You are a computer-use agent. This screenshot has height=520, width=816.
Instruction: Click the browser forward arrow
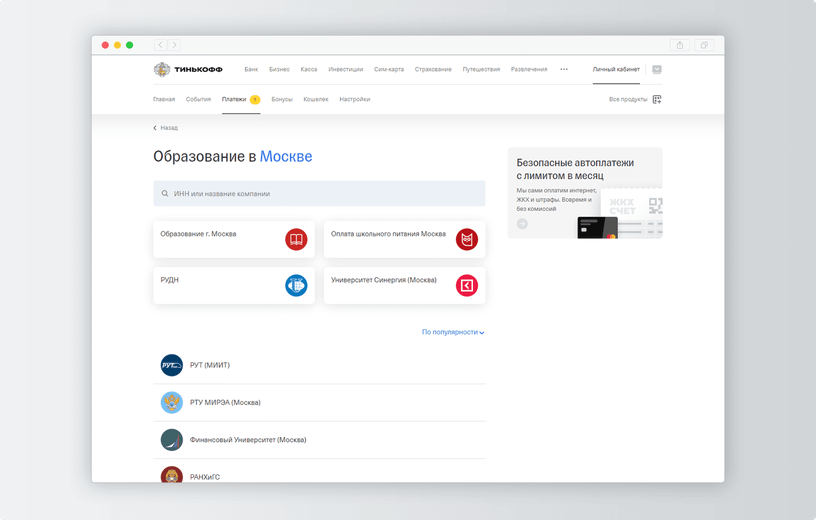[174, 45]
